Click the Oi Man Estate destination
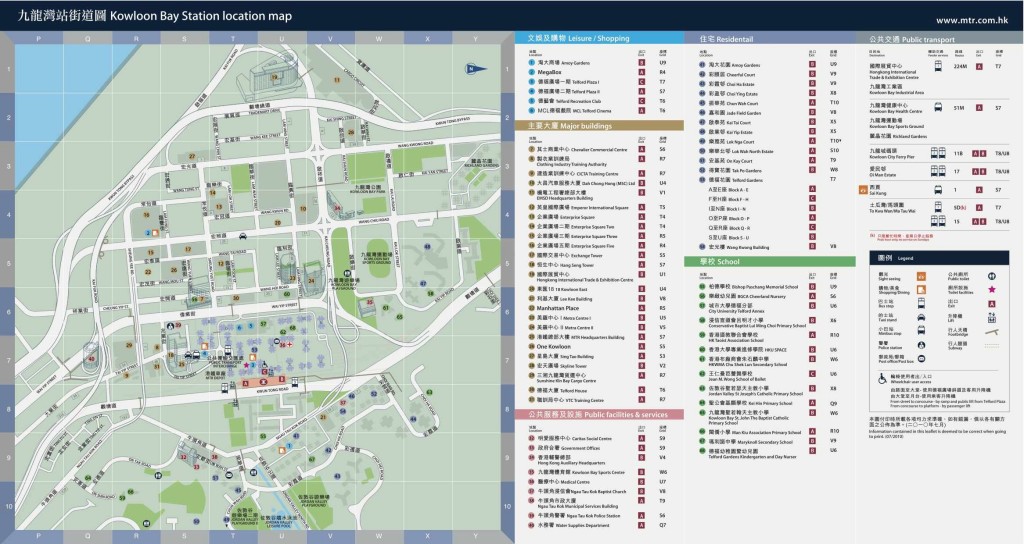The image size is (1024, 544). [x=882, y=171]
